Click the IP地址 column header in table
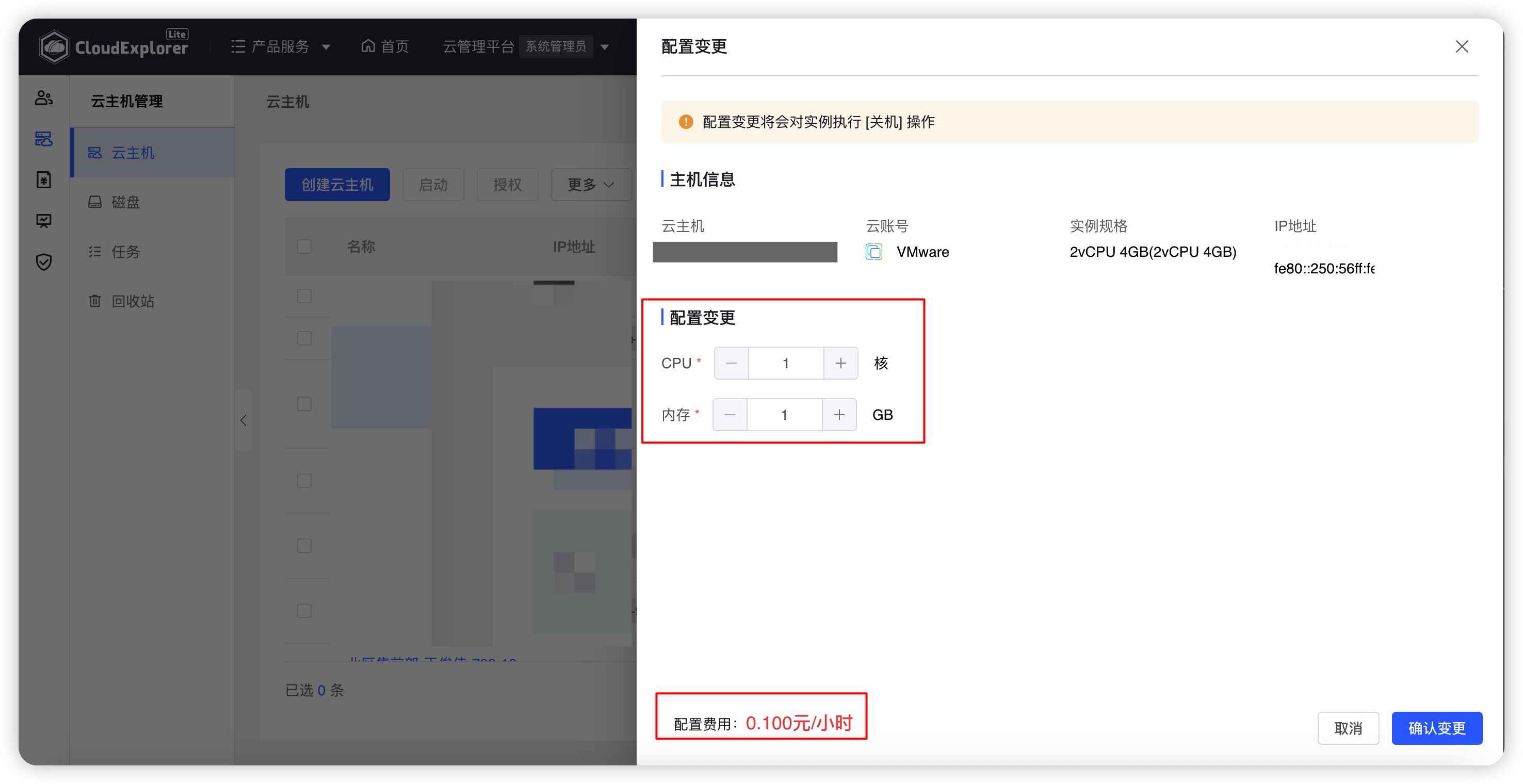The height and width of the screenshot is (784, 1523). [574, 247]
